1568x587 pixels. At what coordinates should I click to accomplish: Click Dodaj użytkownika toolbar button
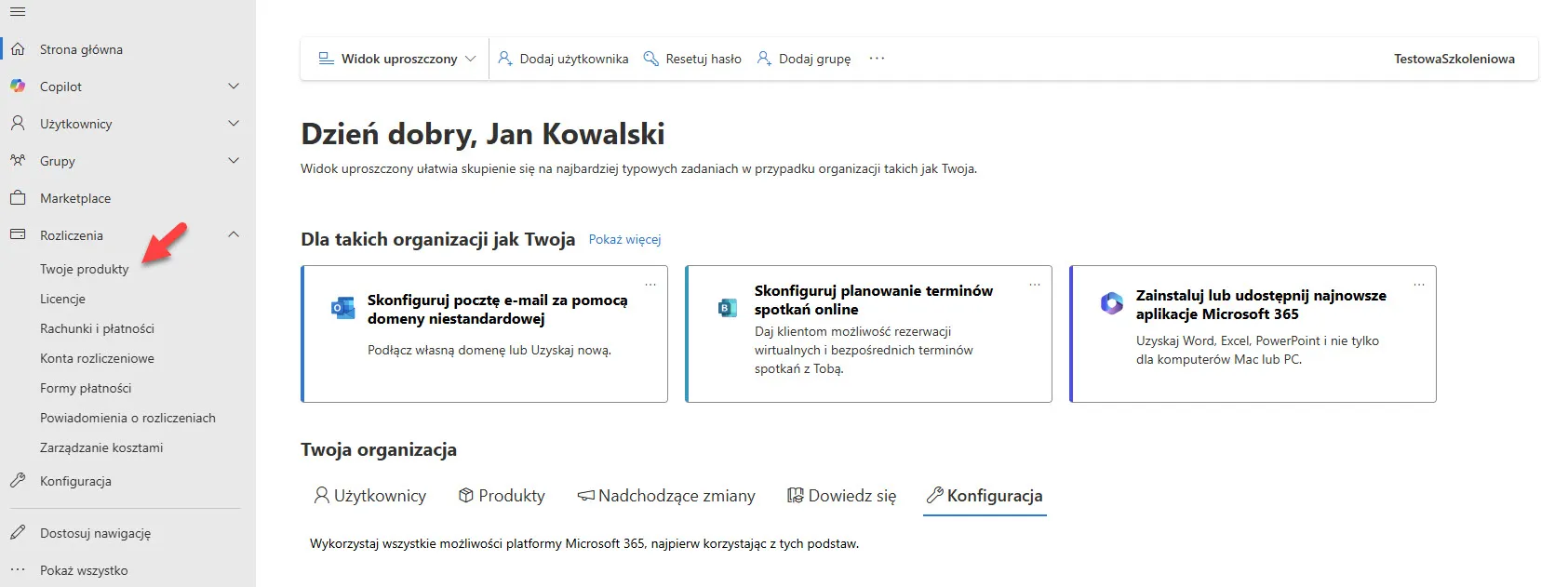[564, 59]
